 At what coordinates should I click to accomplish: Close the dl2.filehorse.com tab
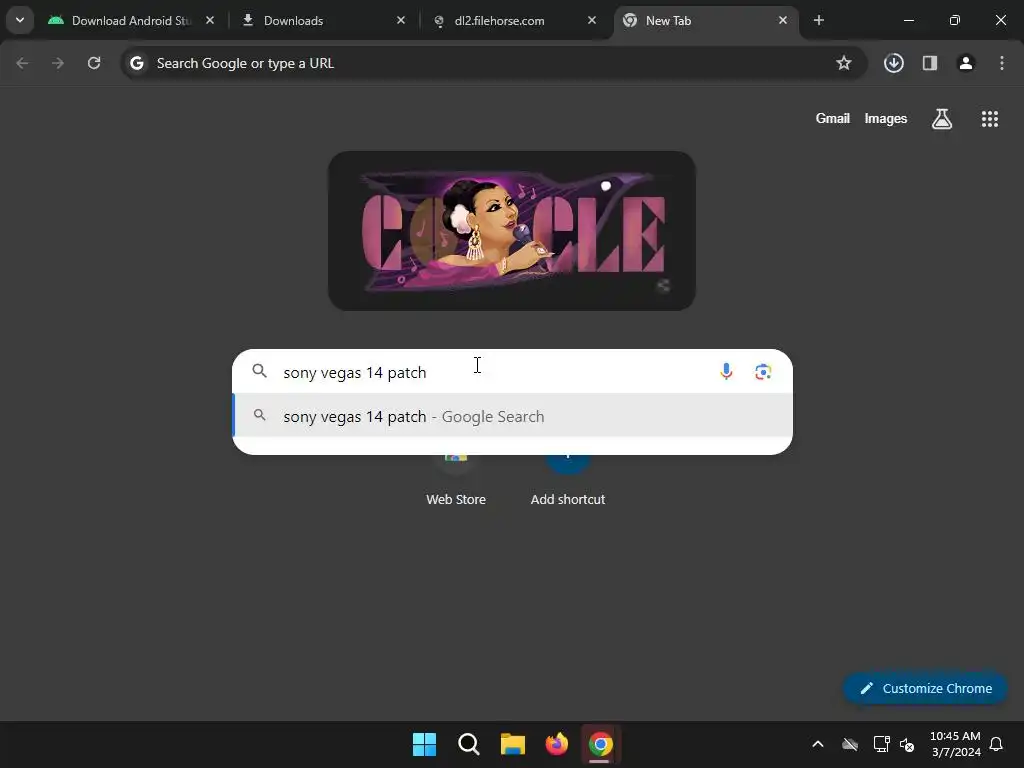click(592, 20)
